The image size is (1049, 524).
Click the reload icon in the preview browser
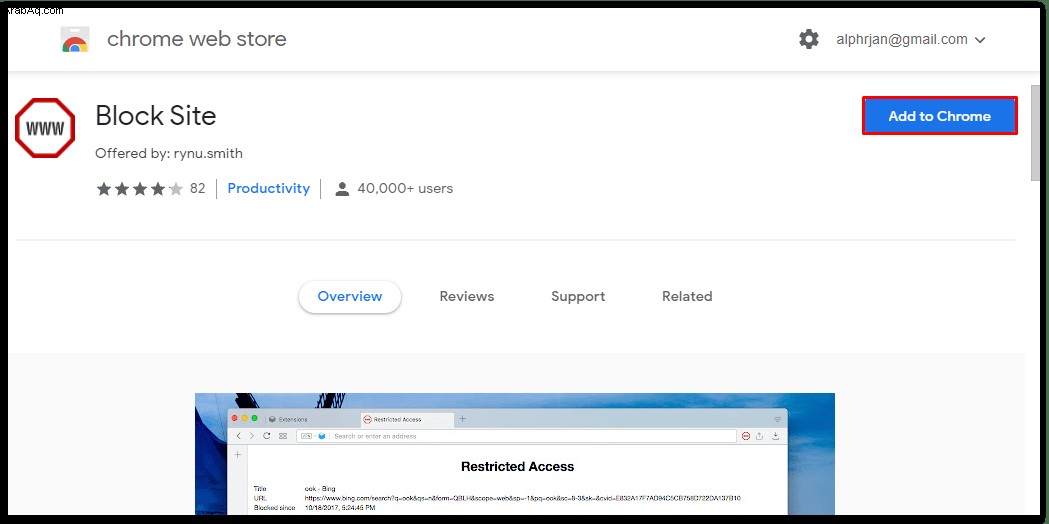pyautogui.click(x=266, y=436)
